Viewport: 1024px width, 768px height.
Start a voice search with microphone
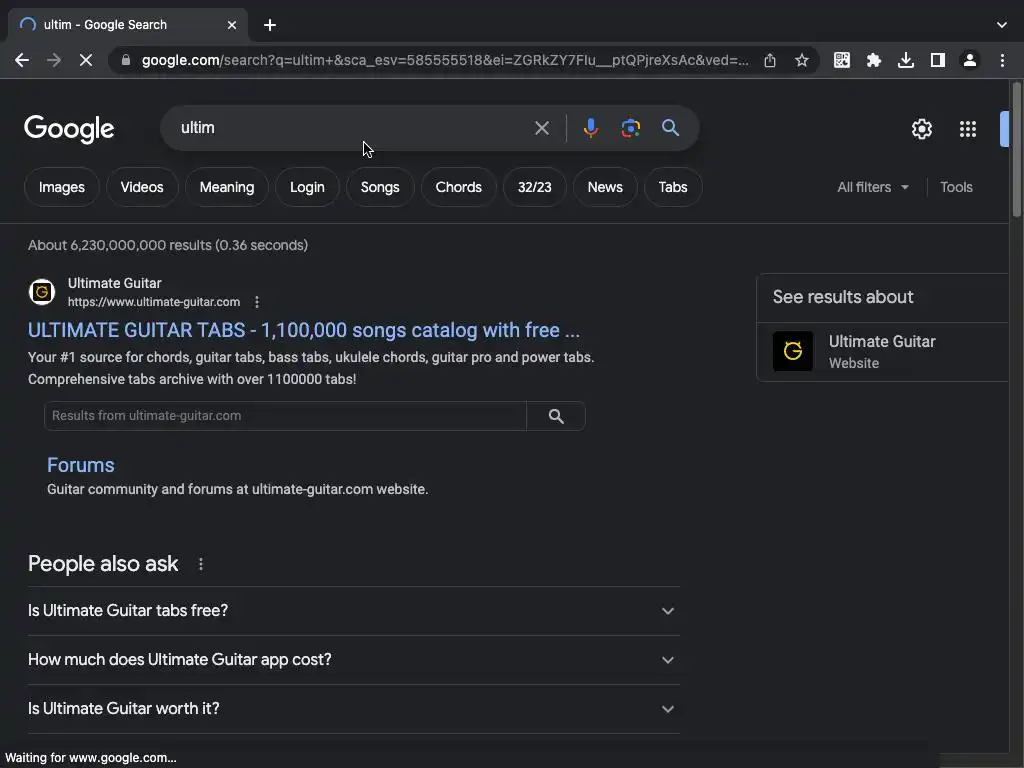(x=590, y=128)
